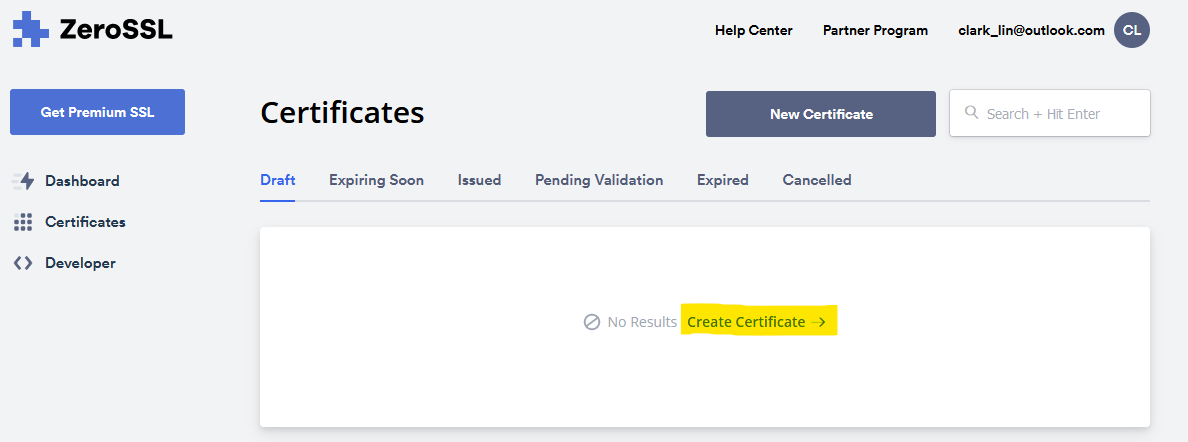Screen dimensions: 1188x442
Task: Go to the Partner Program page
Action: [875, 30]
